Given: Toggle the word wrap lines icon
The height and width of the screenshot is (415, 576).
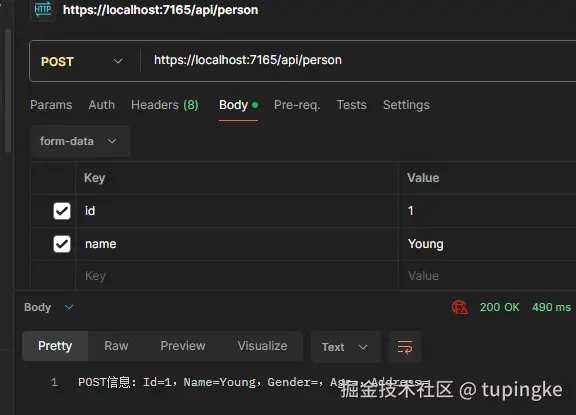Looking at the screenshot, I should pos(405,347).
